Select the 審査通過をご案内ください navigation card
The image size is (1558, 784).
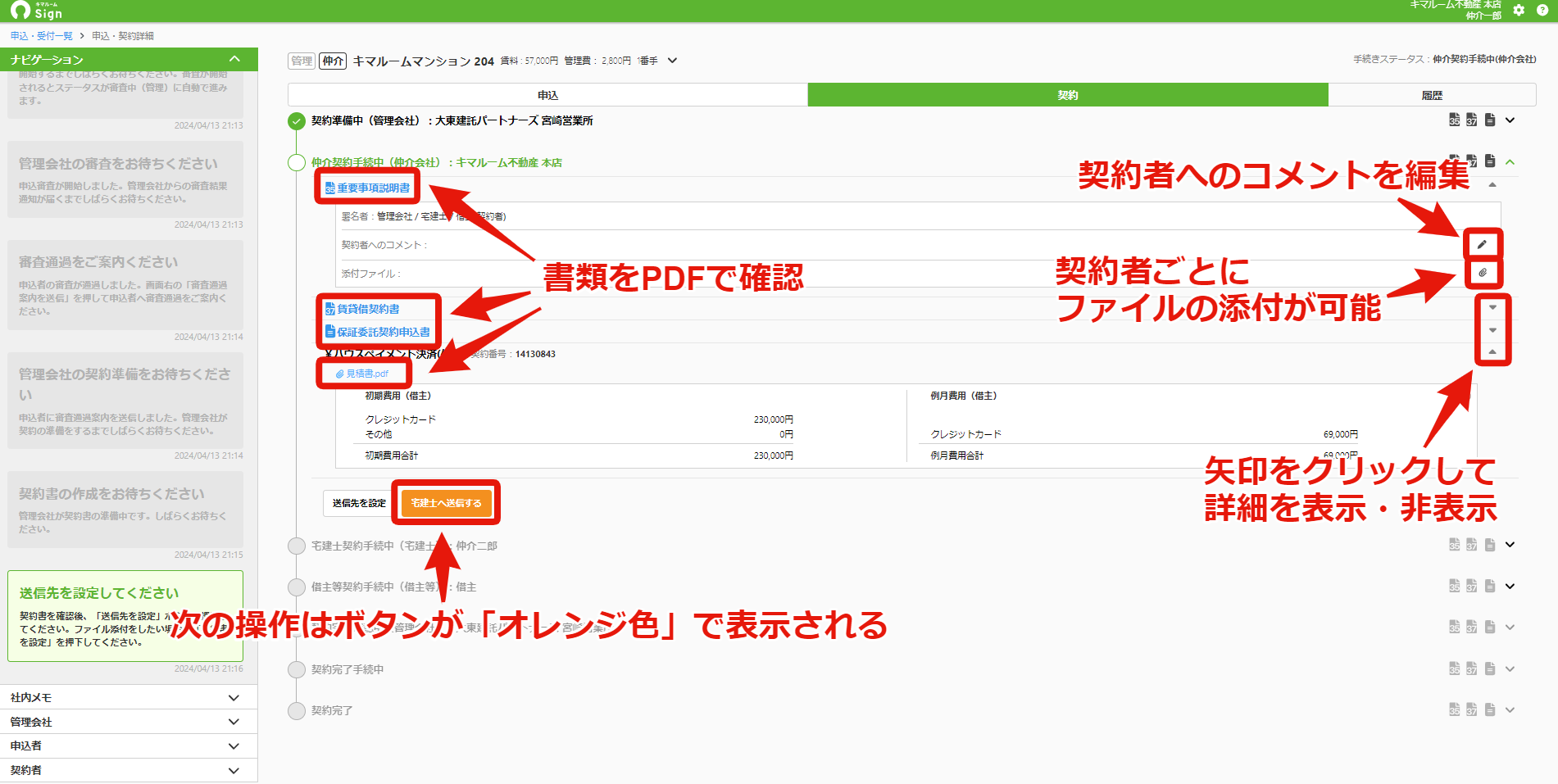[125, 285]
